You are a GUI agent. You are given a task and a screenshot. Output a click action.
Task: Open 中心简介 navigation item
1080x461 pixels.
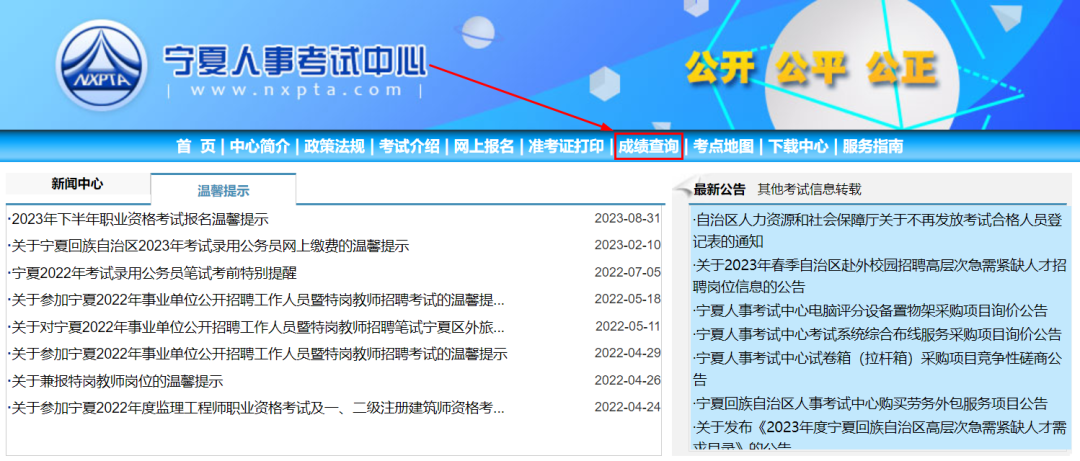click(260, 146)
